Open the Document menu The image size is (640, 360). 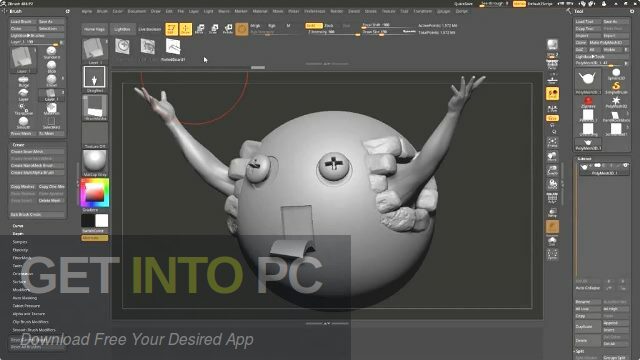pyautogui.click(x=137, y=11)
